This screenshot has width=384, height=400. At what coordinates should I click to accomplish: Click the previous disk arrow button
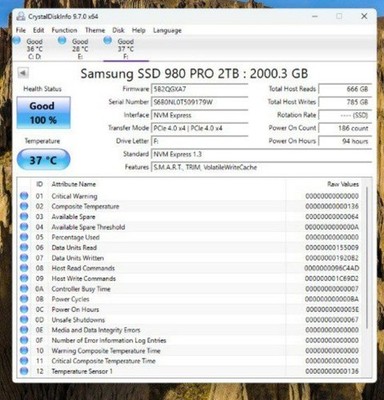[x=23, y=73]
